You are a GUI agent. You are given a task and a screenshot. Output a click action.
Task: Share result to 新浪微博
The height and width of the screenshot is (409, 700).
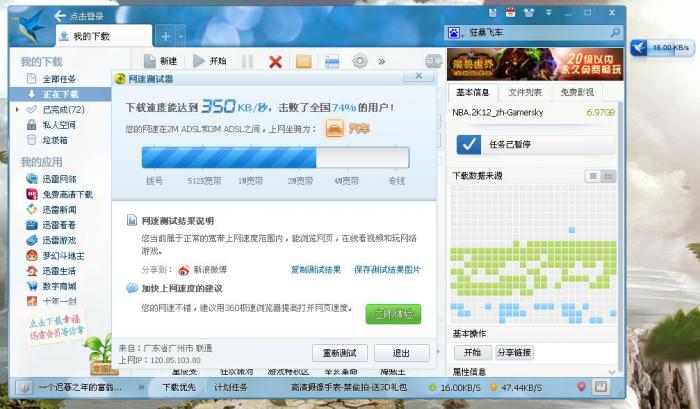click(203, 270)
